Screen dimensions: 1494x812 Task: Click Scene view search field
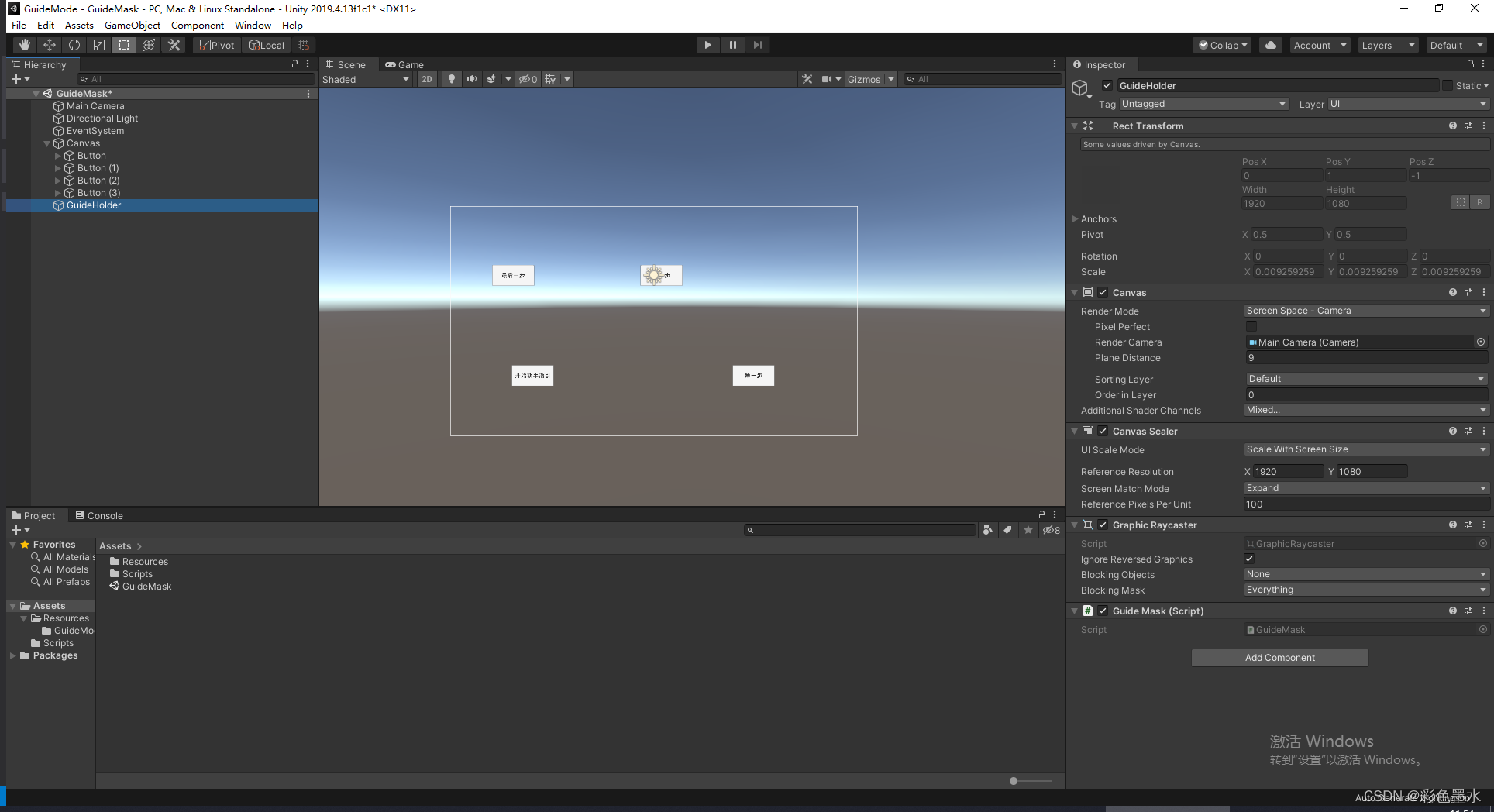pos(982,79)
